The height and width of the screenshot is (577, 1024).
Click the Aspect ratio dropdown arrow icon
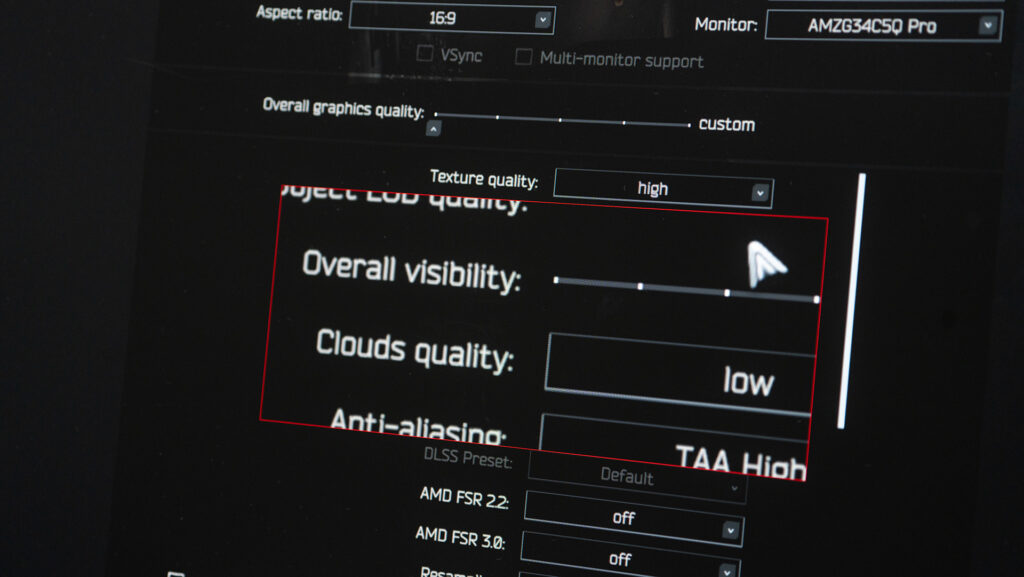pyautogui.click(x=542, y=19)
